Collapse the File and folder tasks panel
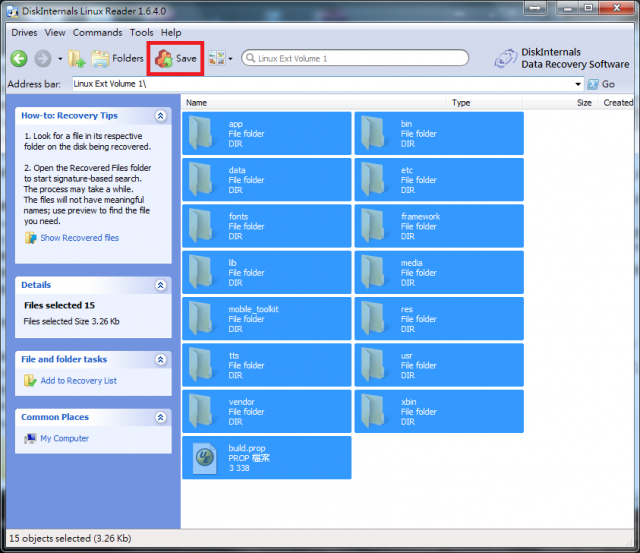640x553 pixels. tap(160, 360)
